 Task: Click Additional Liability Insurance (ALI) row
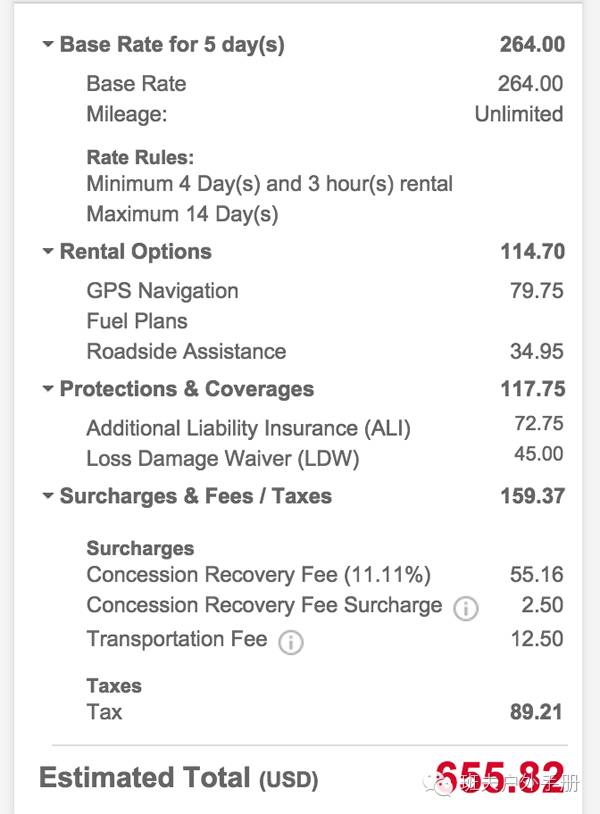(x=248, y=428)
